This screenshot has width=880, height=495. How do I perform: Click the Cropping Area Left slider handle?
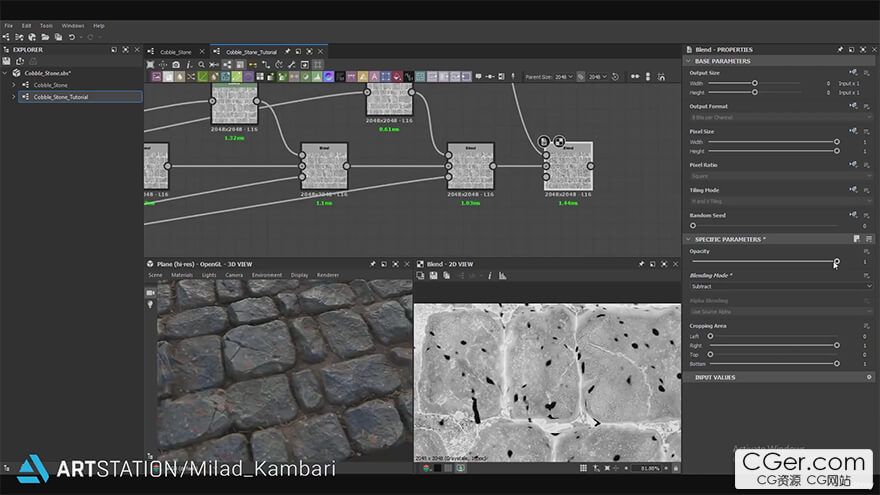pos(711,336)
